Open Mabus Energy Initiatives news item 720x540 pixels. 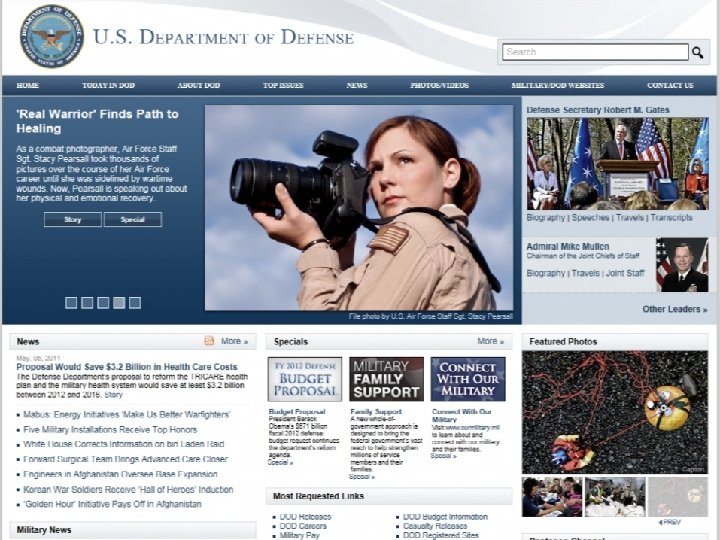(127, 415)
